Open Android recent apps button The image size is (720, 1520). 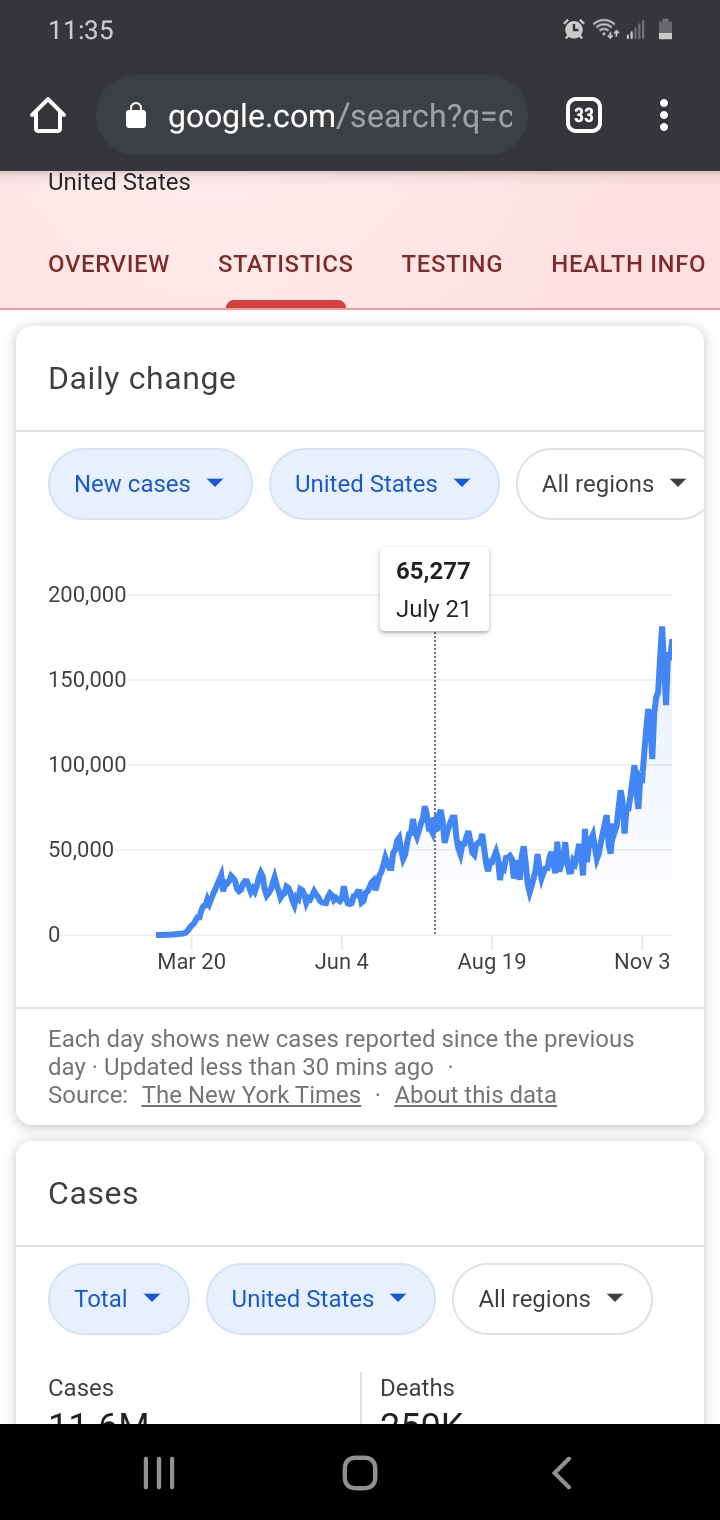point(159,1472)
